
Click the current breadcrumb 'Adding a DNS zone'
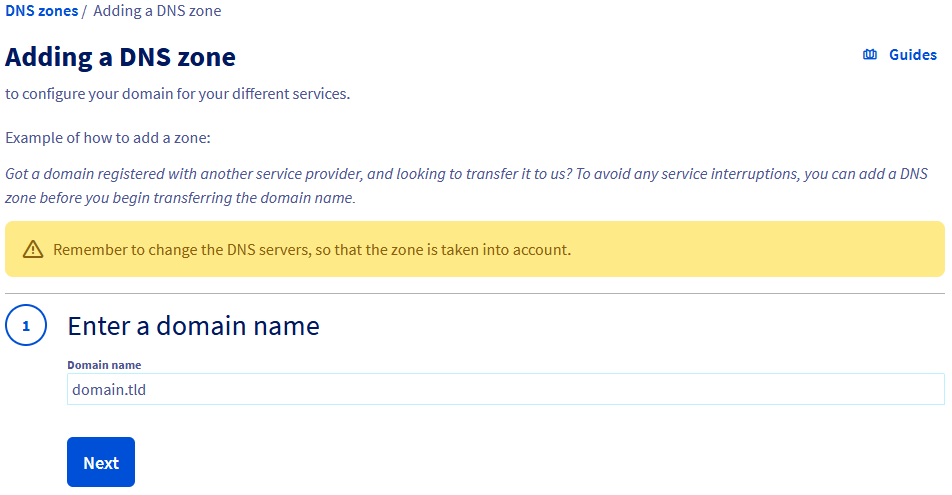point(157,11)
